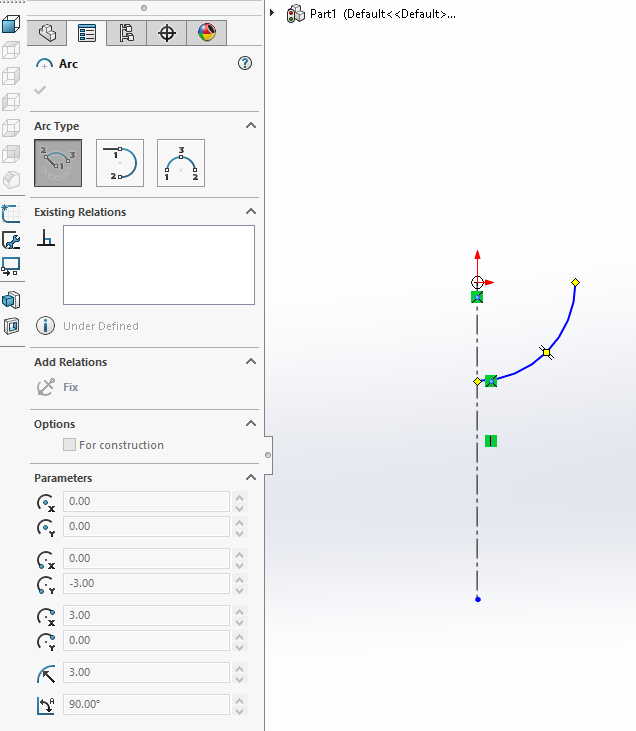The image size is (636, 731).
Task: Click the center Y coordinate field
Action: pos(146,526)
